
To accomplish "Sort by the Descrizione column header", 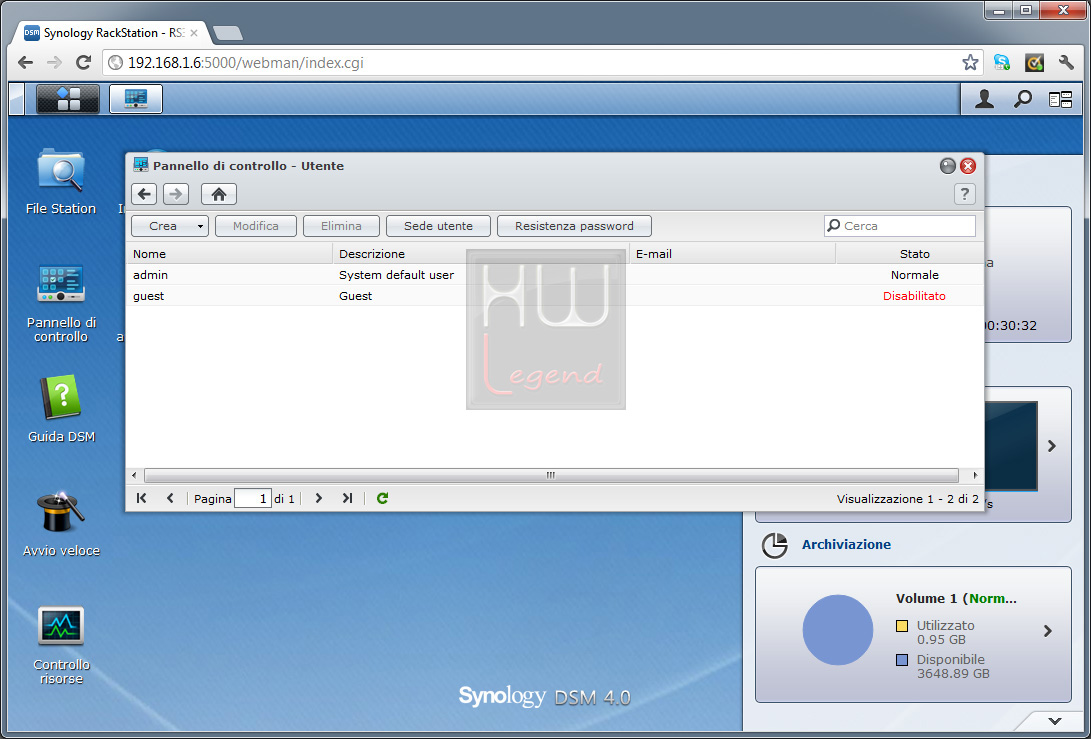I will tap(481, 254).
